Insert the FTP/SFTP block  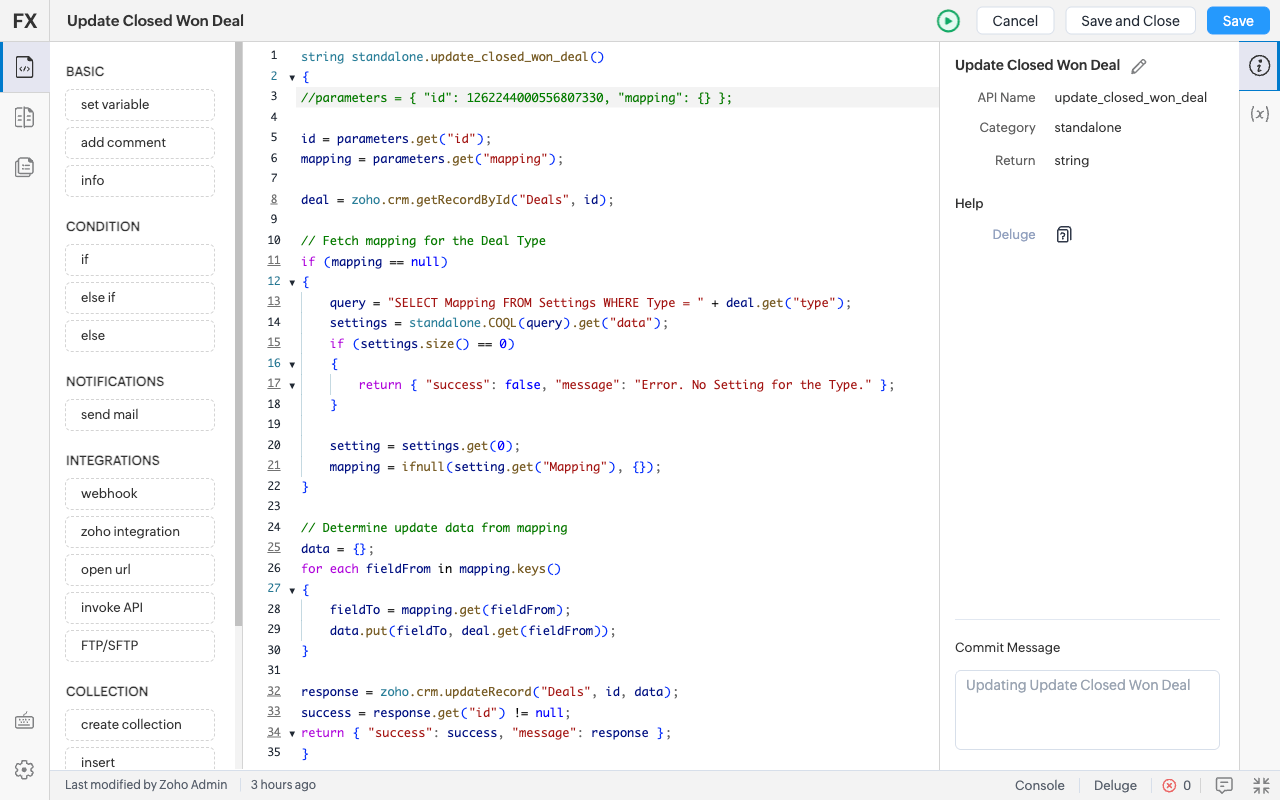point(140,646)
